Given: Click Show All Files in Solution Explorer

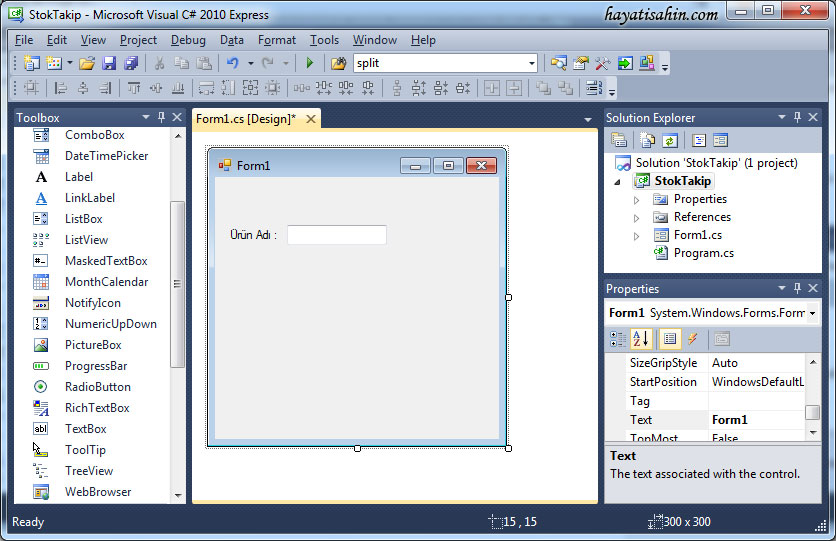Looking at the screenshot, I should 648,140.
